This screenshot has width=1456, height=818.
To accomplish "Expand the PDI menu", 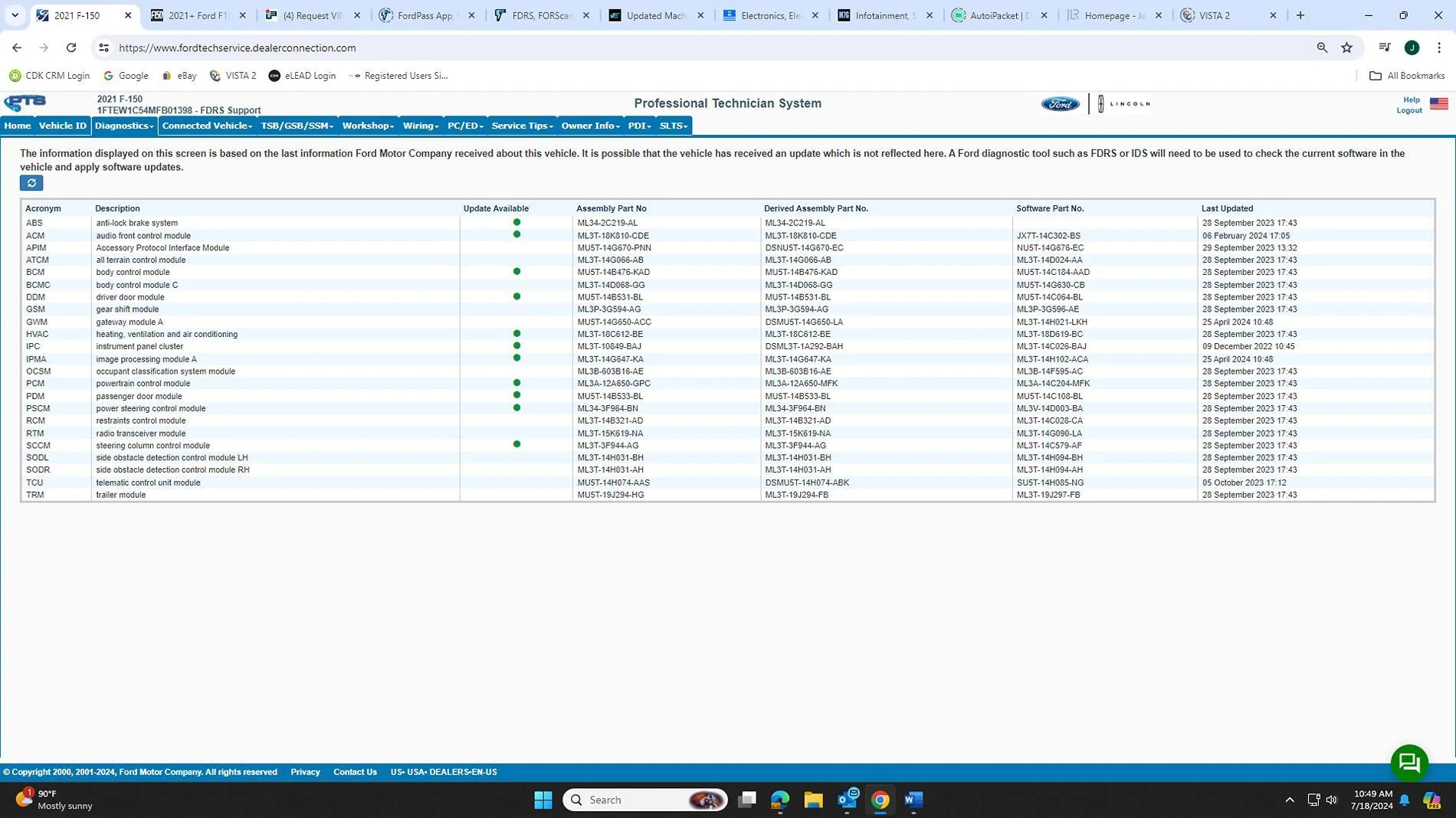I will tap(639, 126).
